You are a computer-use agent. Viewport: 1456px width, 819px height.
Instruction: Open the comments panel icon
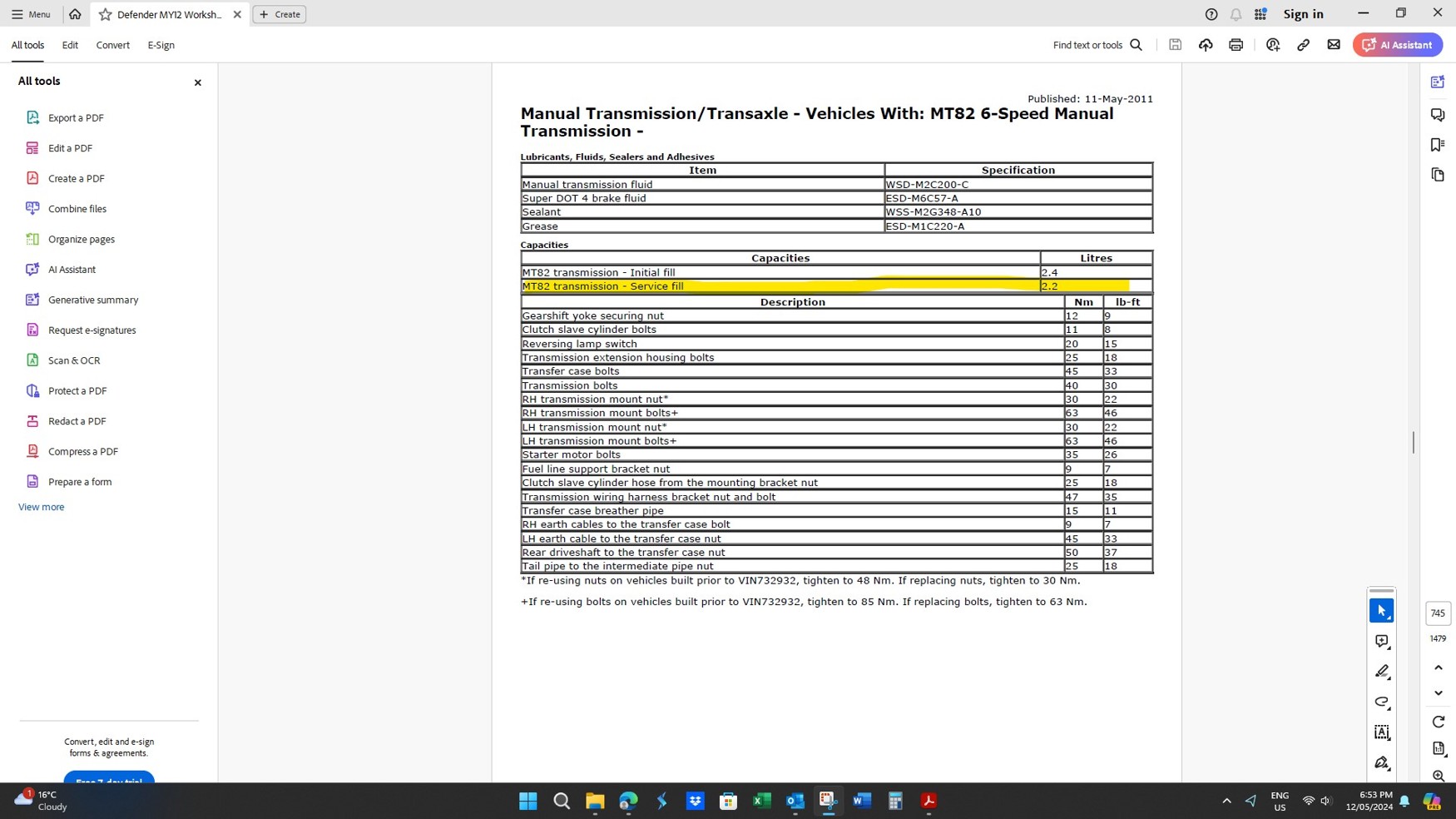[1437, 114]
